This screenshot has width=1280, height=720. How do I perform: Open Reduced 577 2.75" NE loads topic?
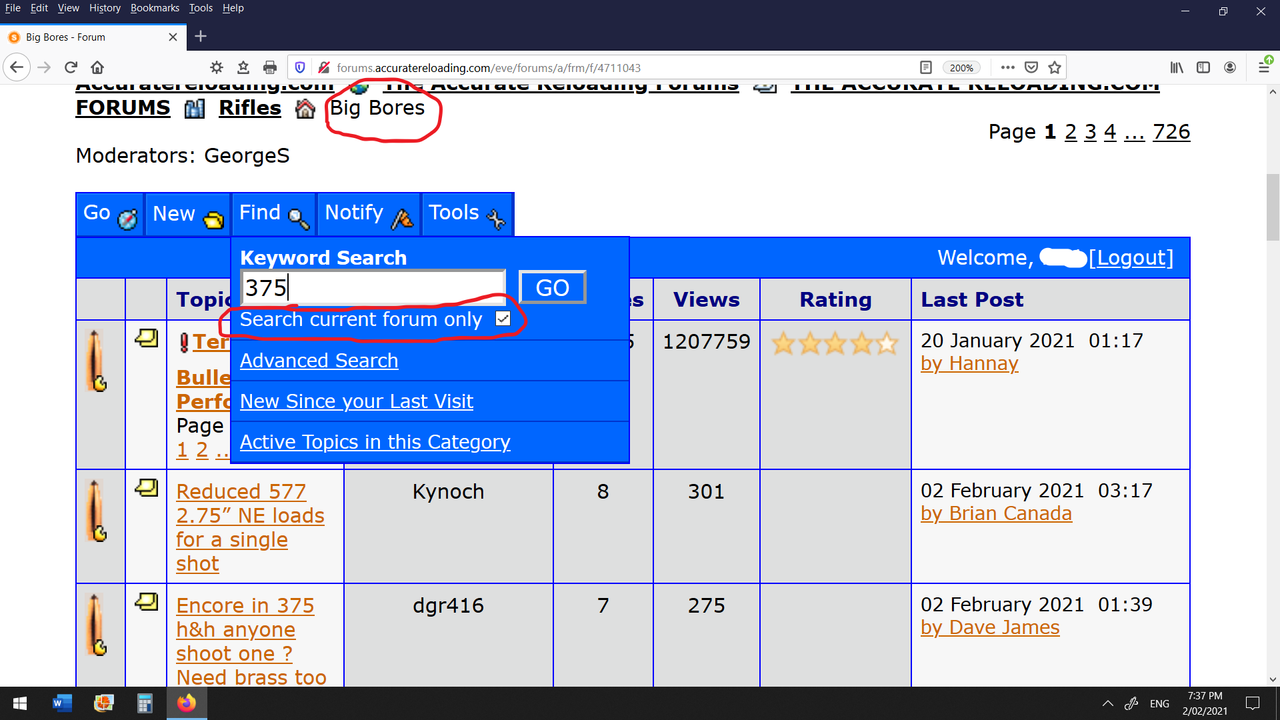click(x=250, y=528)
